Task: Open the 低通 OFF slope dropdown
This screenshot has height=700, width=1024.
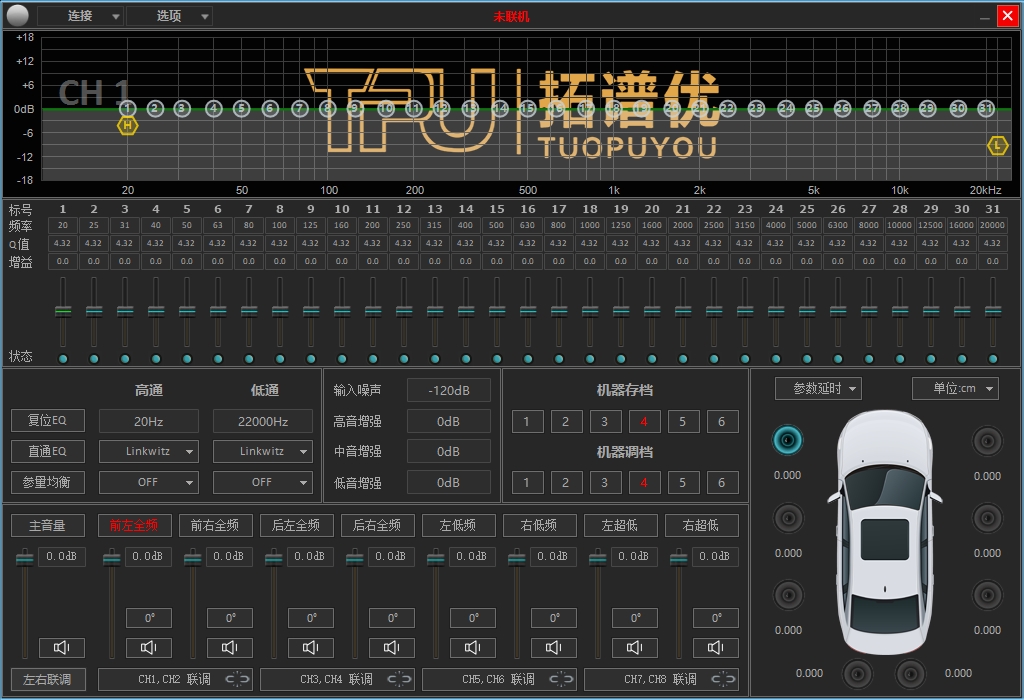Action: click(263, 482)
